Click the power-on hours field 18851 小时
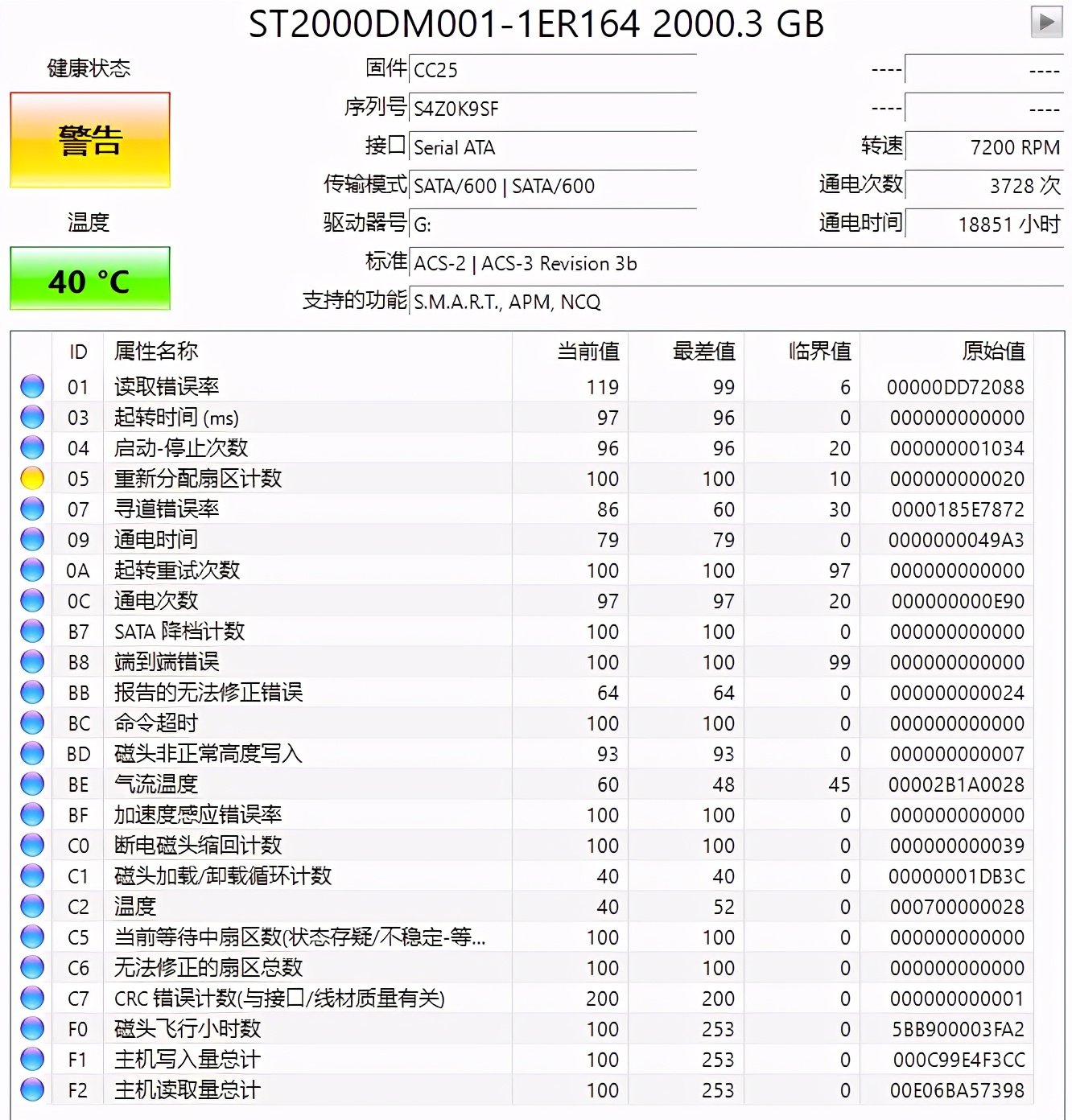The width and height of the screenshot is (1072, 1120). [984, 224]
